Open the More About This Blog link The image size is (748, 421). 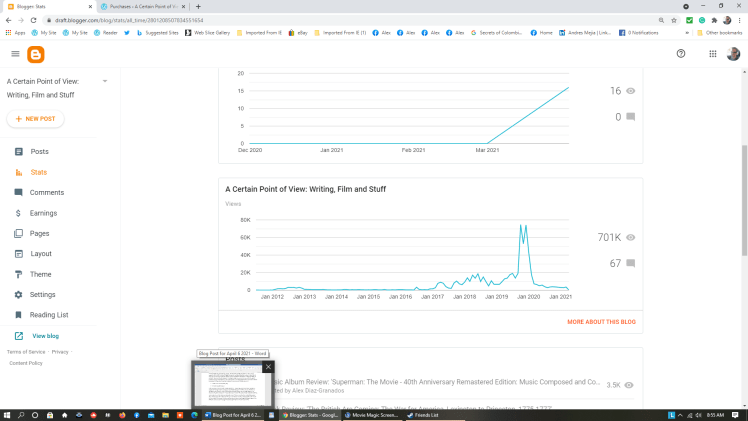[601, 322]
